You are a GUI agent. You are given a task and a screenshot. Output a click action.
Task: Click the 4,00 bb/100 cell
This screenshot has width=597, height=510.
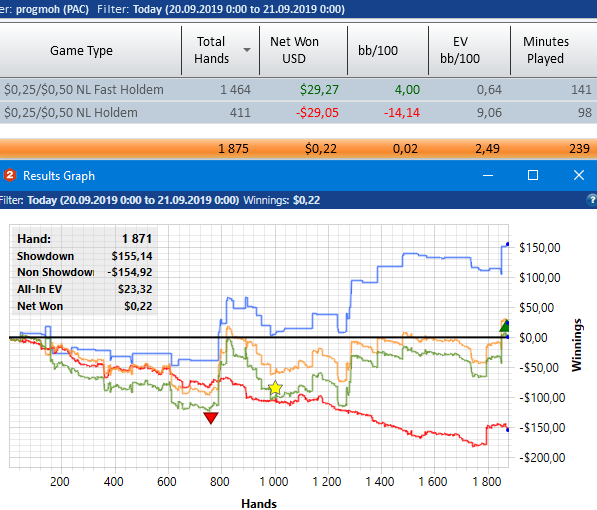tap(407, 90)
